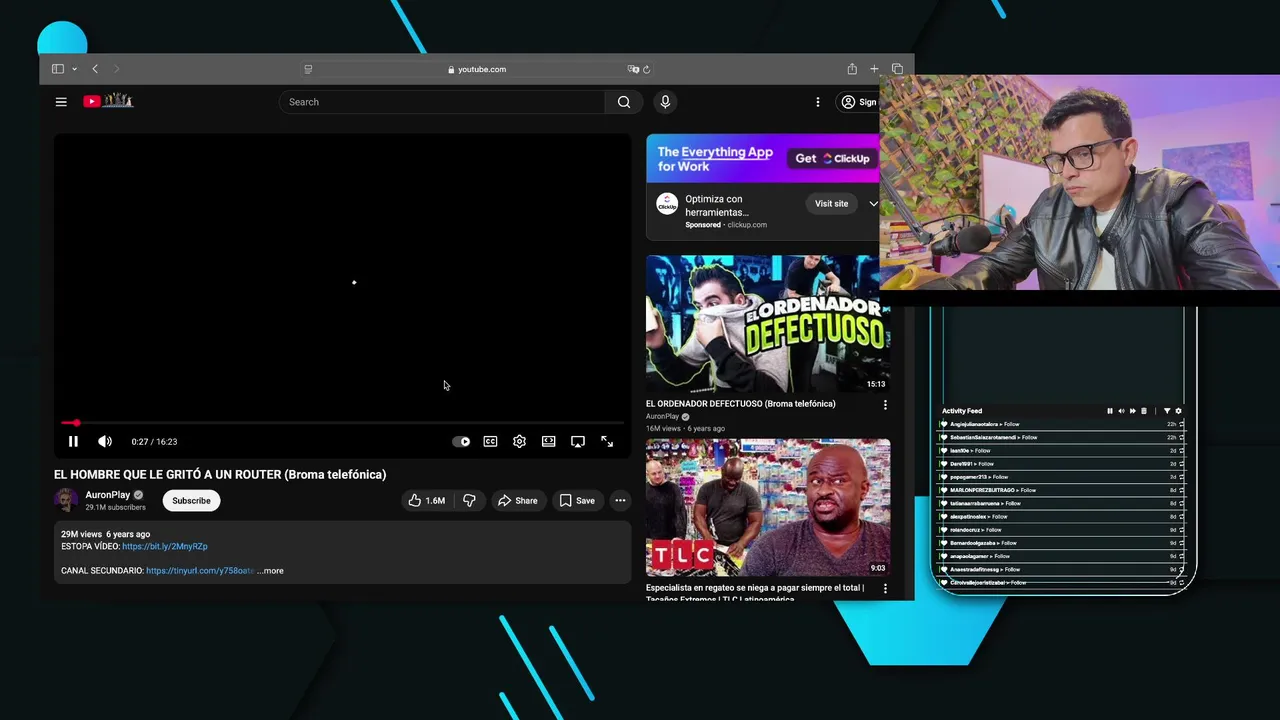
Task: Click the ClickUp banner ad
Action: (763, 159)
